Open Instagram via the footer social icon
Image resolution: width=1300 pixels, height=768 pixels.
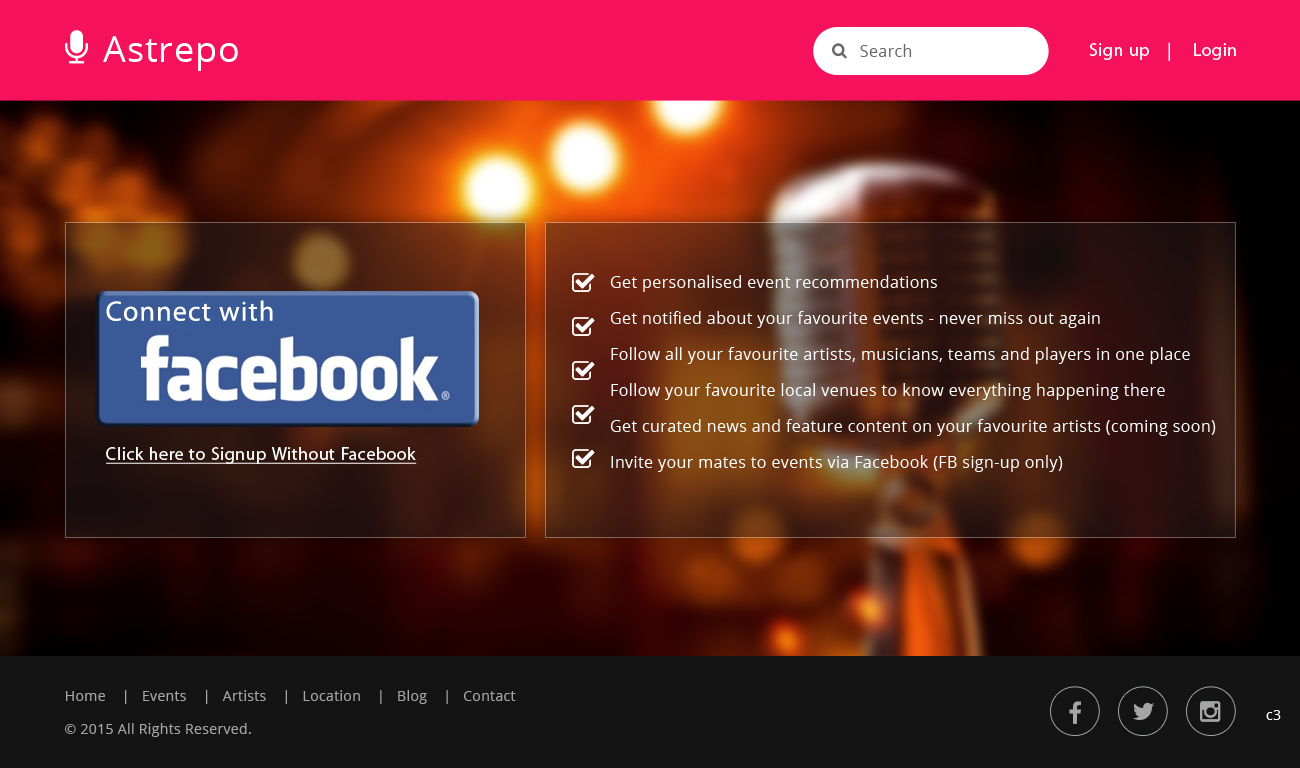click(x=1211, y=711)
